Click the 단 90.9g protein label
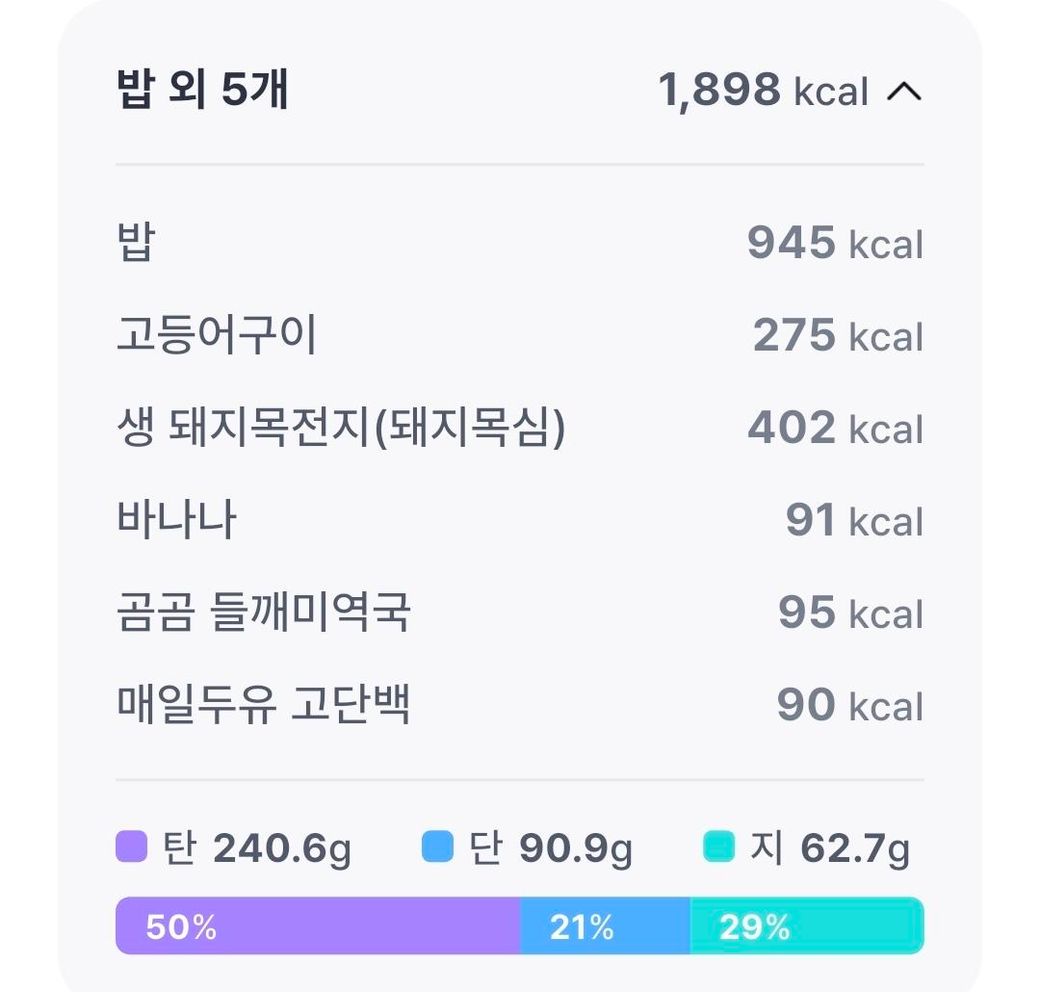 tap(551, 849)
